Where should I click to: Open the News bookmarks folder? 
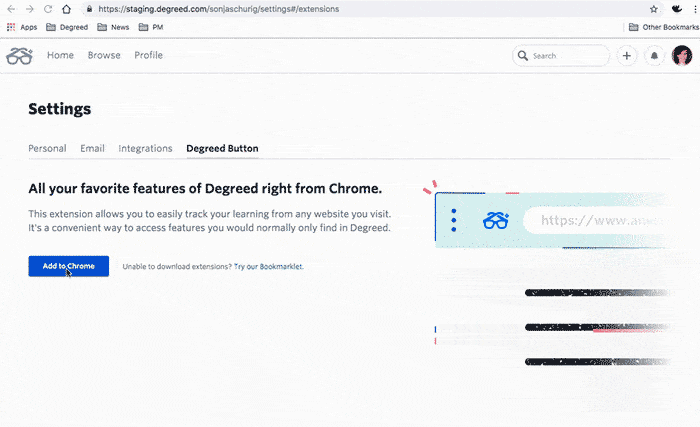point(113,27)
